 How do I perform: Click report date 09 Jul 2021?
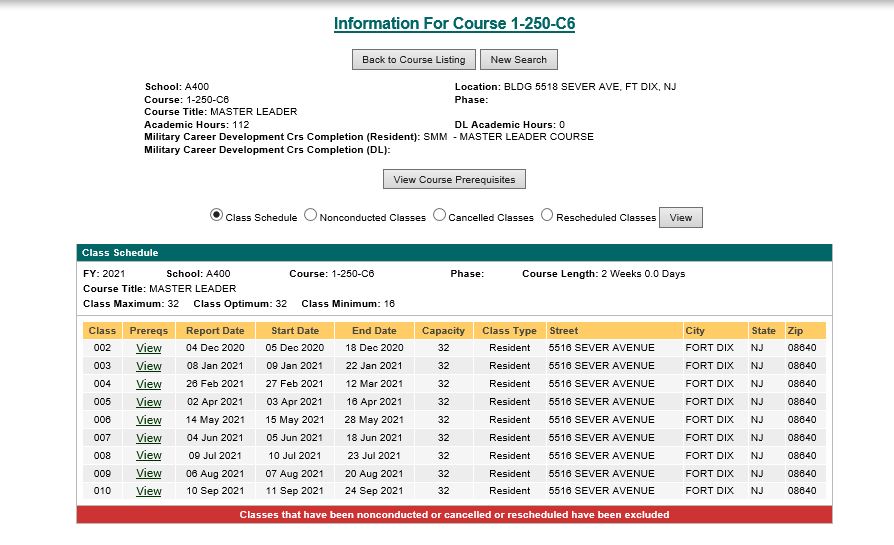coord(215,455)
